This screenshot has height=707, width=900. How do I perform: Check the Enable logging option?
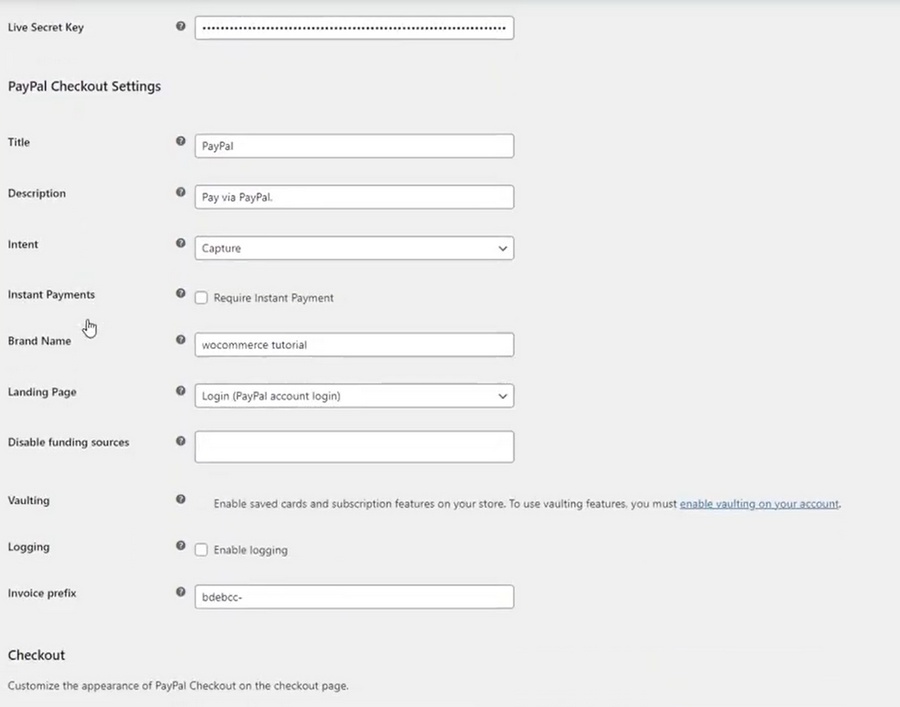[201, 549]
